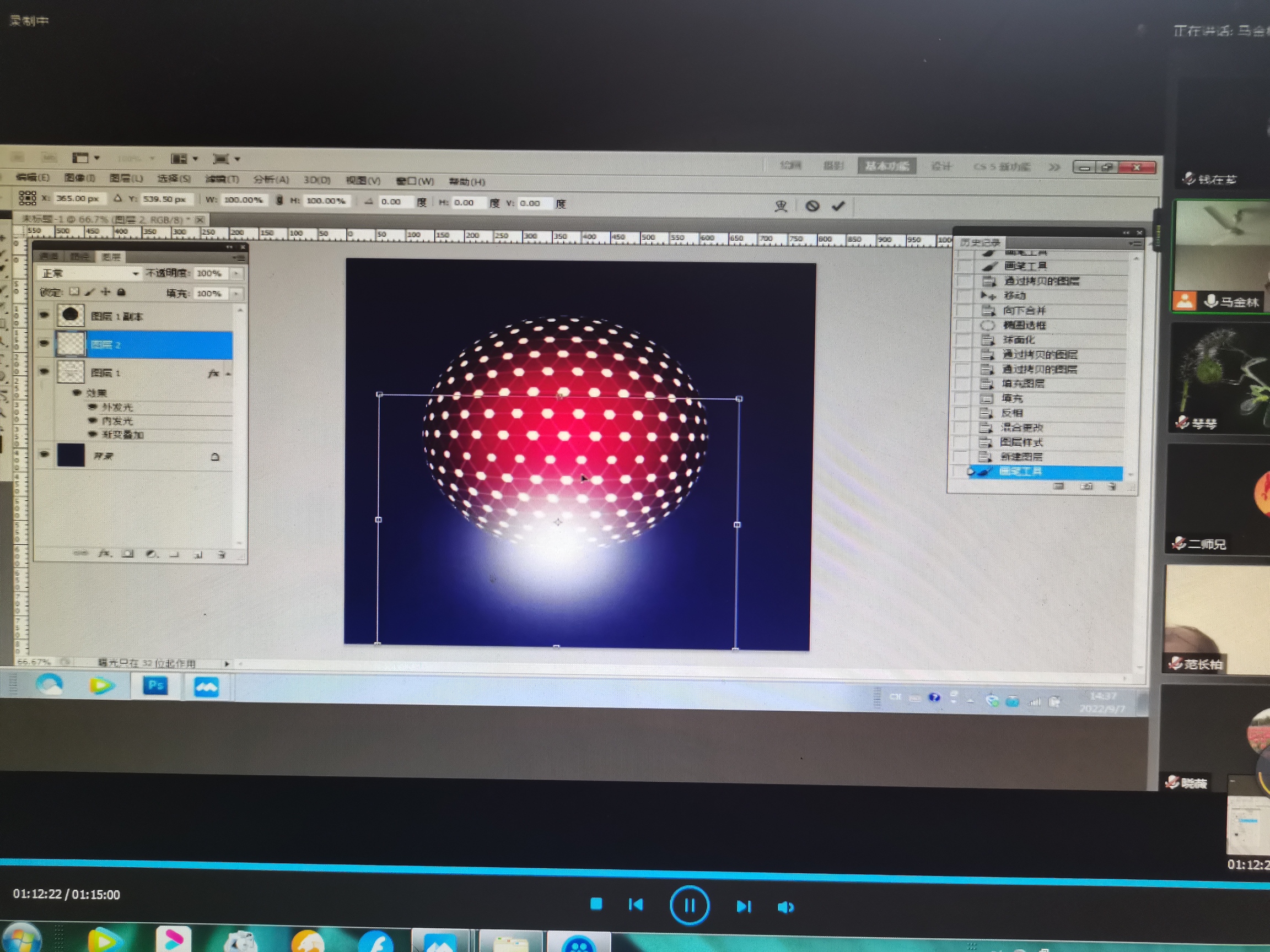This screenshot has height=952, width=1270.
Task: Delete layer with the trash icon
Action: (x=222, y=554)
